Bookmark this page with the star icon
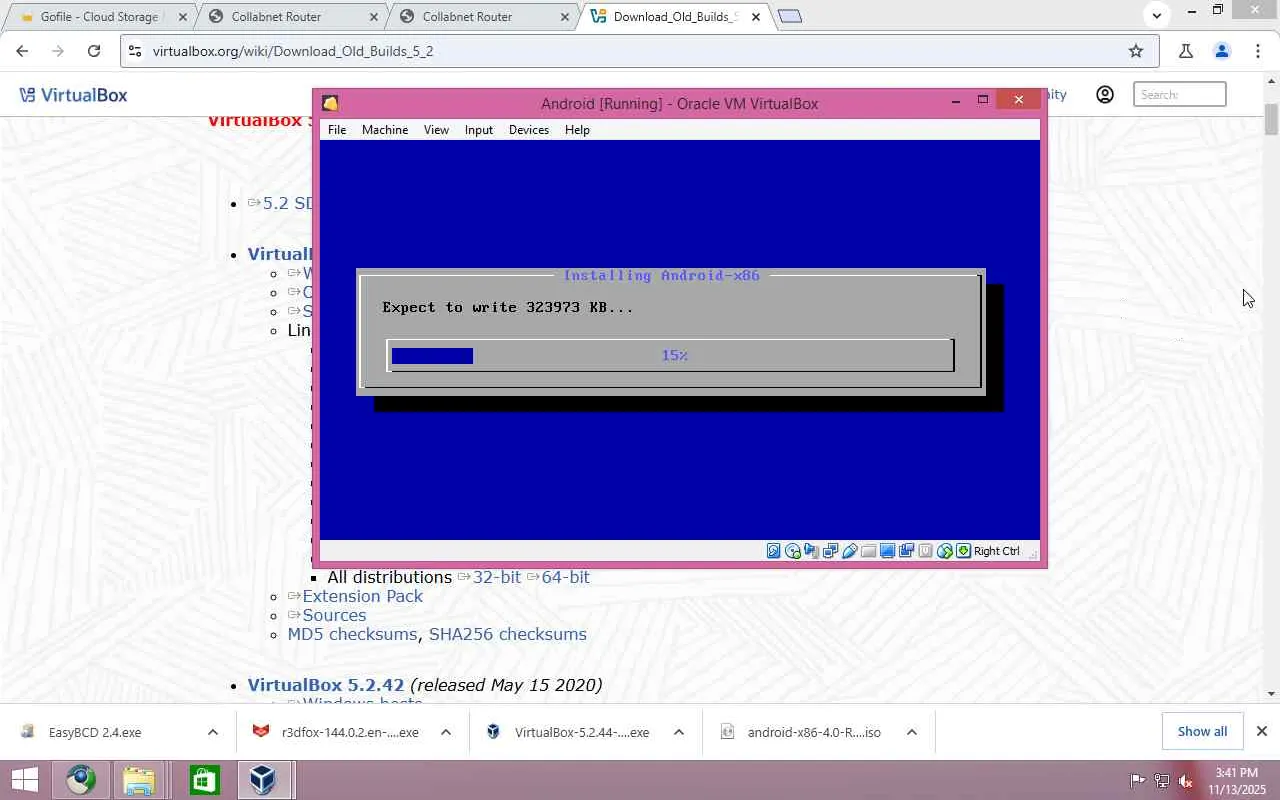Image resolution: width=1280 pixels, height=800 pixels. (x=1136, y=51)
